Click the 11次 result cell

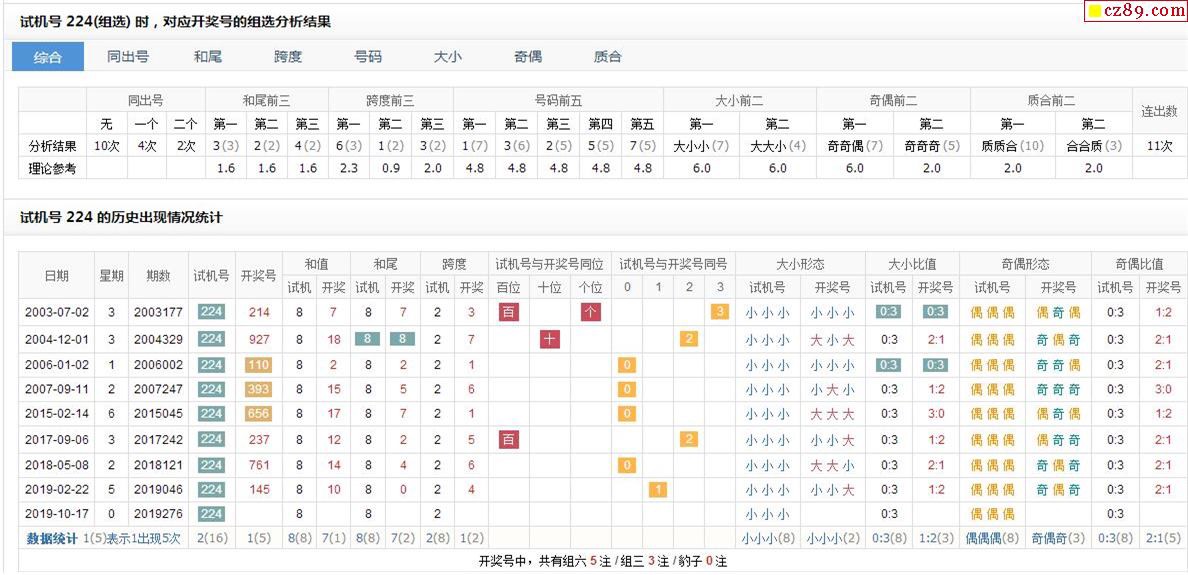pyautogui.click(x=1158, y=146)
